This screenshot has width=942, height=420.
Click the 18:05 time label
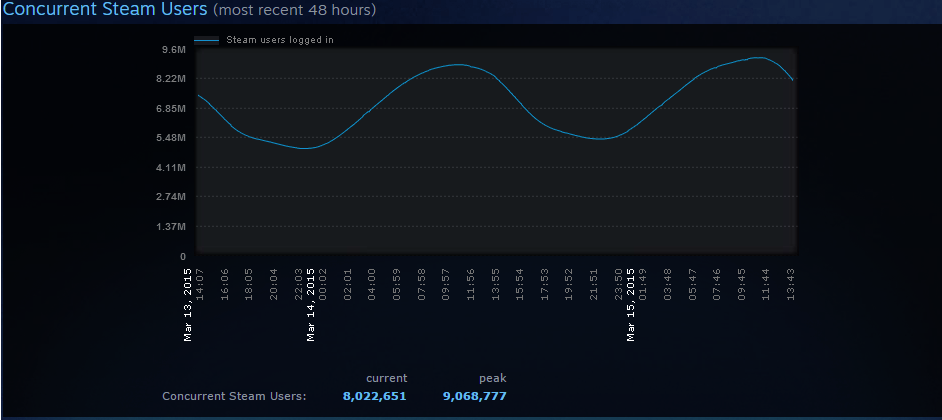click(x=249, y=284)
